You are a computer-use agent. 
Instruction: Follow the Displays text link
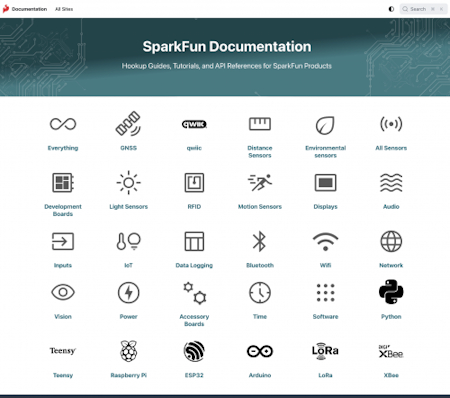pyautogui.click(x=326, y=207)
